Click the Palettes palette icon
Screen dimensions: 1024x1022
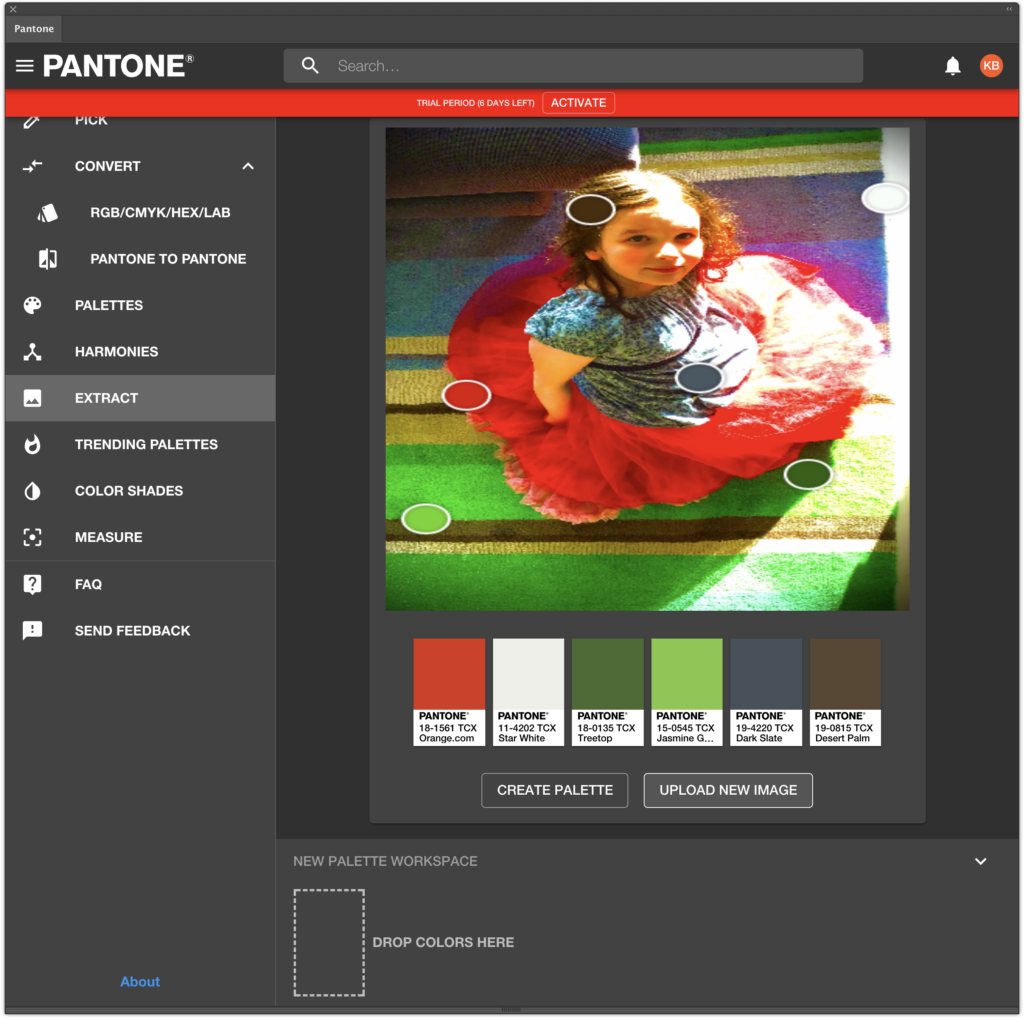(x=32, y=306)
